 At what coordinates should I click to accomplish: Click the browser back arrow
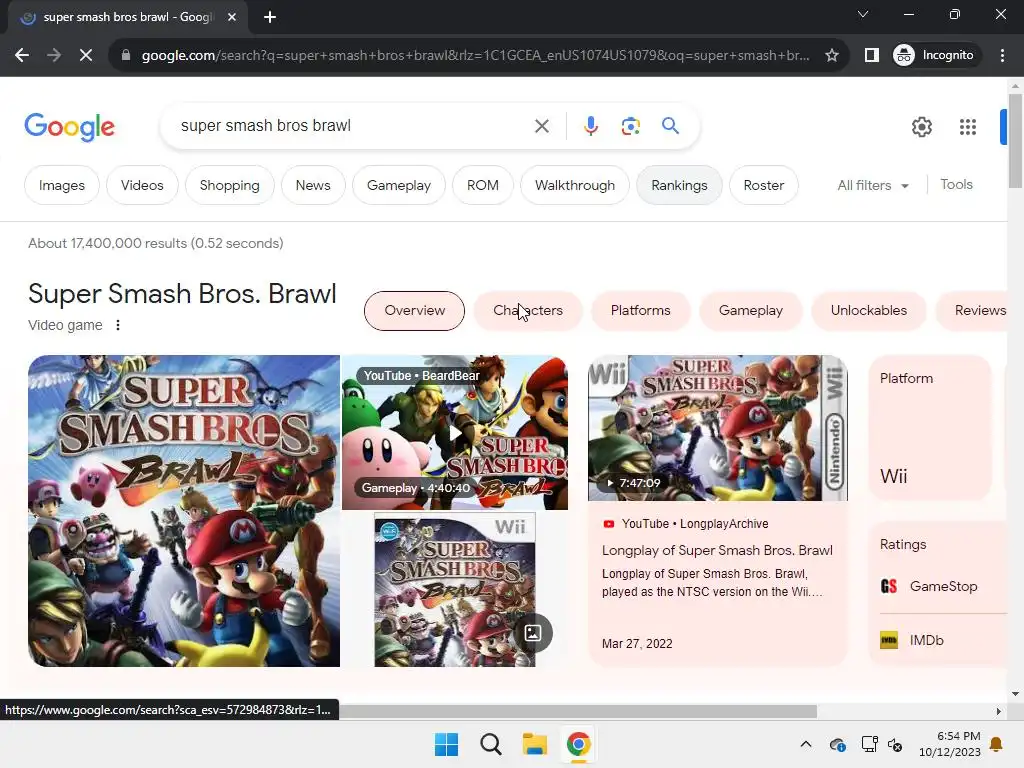22,56
